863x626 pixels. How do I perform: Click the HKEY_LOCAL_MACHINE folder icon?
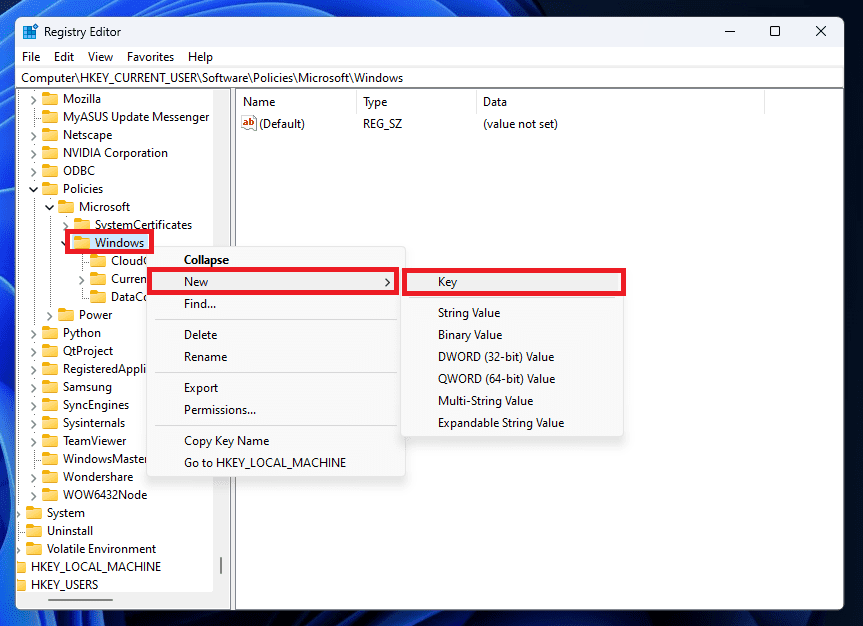[21, 567]
